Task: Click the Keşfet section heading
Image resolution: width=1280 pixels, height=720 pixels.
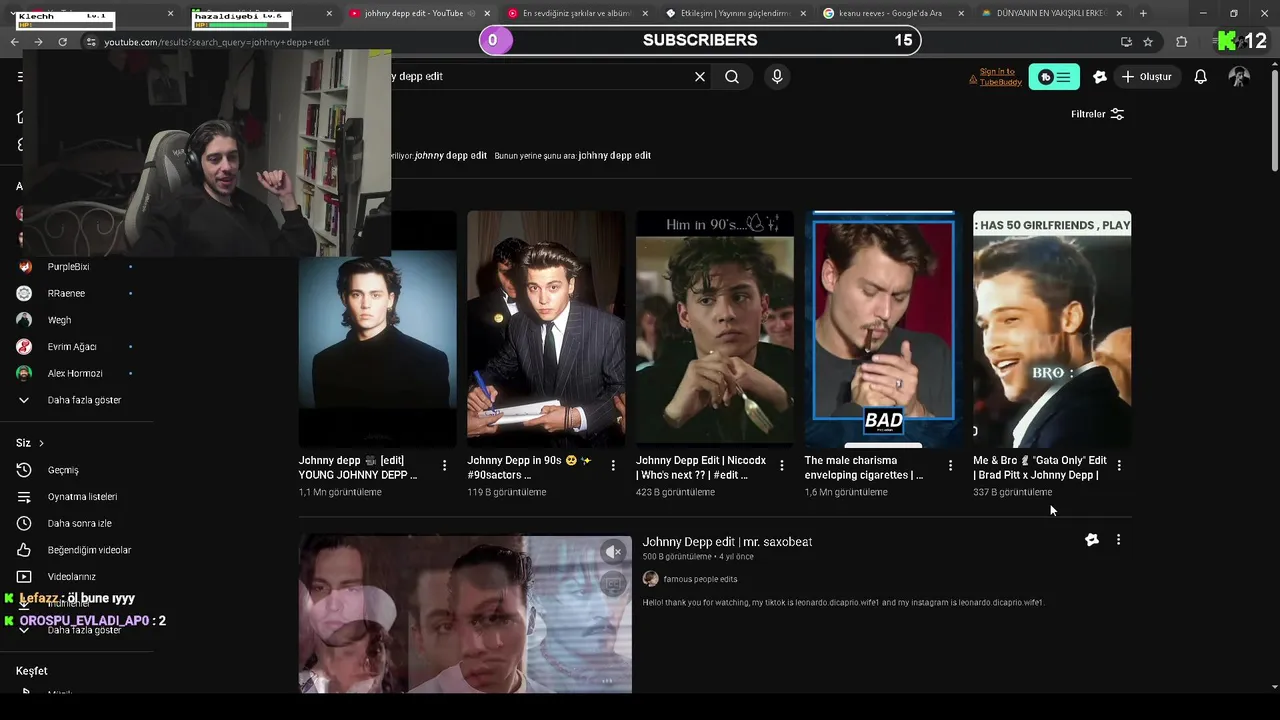Action: (x=32, y=671)
